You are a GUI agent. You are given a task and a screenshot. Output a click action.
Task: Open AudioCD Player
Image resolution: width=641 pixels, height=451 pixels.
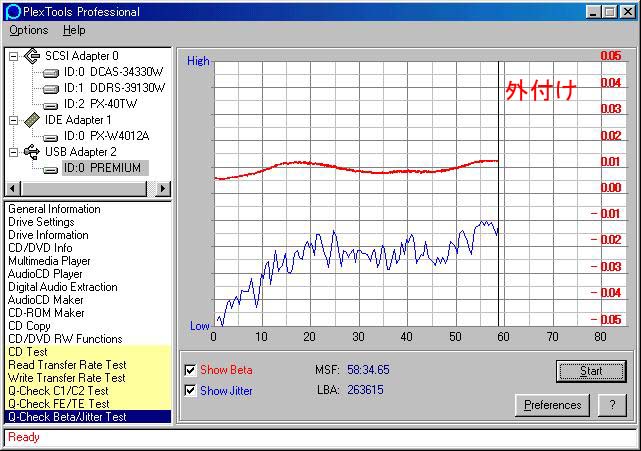tap(45, 274)
